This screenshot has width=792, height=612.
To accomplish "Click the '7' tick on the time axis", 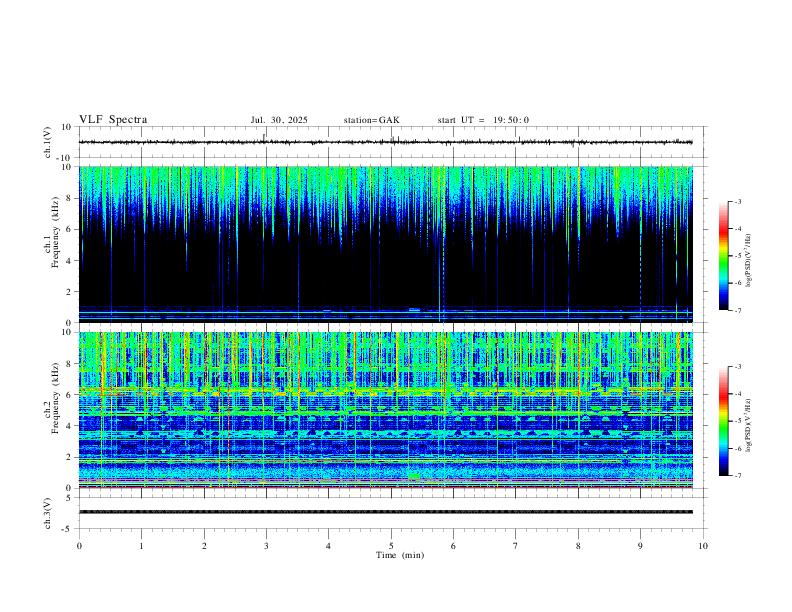I will [516, 546].
